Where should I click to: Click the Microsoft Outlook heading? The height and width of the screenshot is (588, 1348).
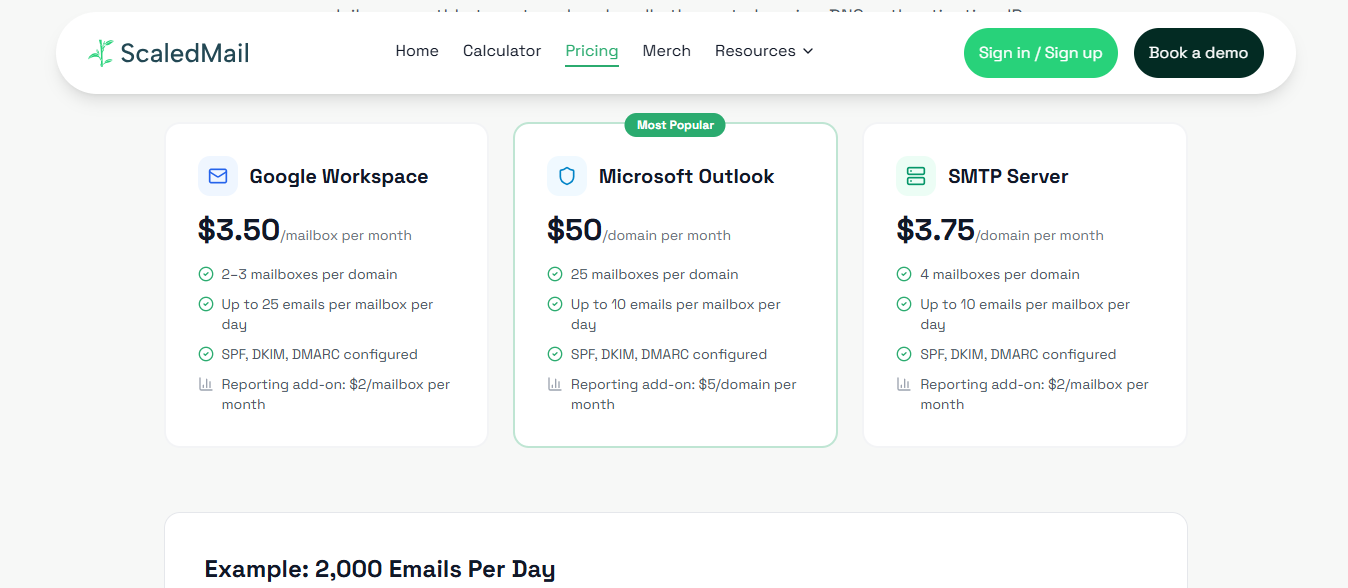coord(687,176)
